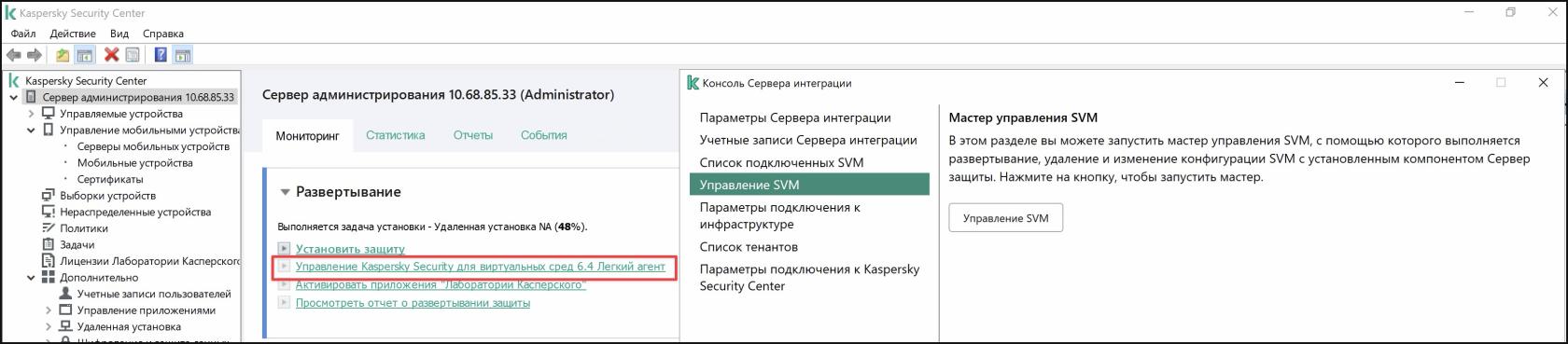Click the server icon beside Сервер администрирования
Image resolution: width=1568 pixels, height=344 pixels.
coord(31,97)
